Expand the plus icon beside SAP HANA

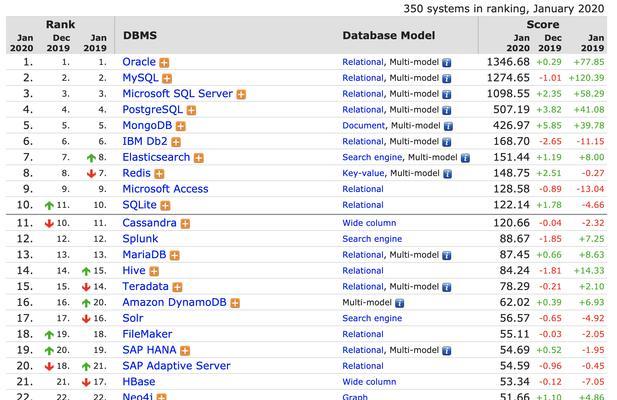[185, 350]
